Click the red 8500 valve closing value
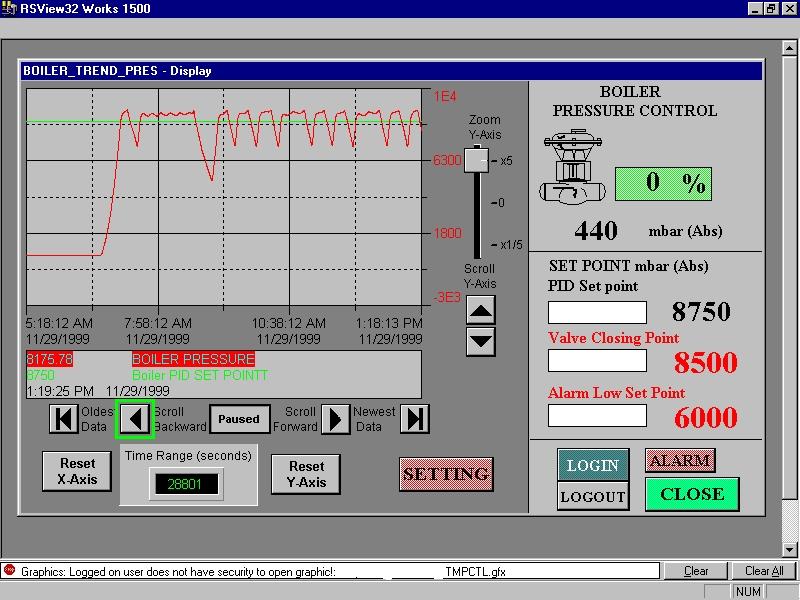This screenshot has height=600, width=800. point(706,362)
